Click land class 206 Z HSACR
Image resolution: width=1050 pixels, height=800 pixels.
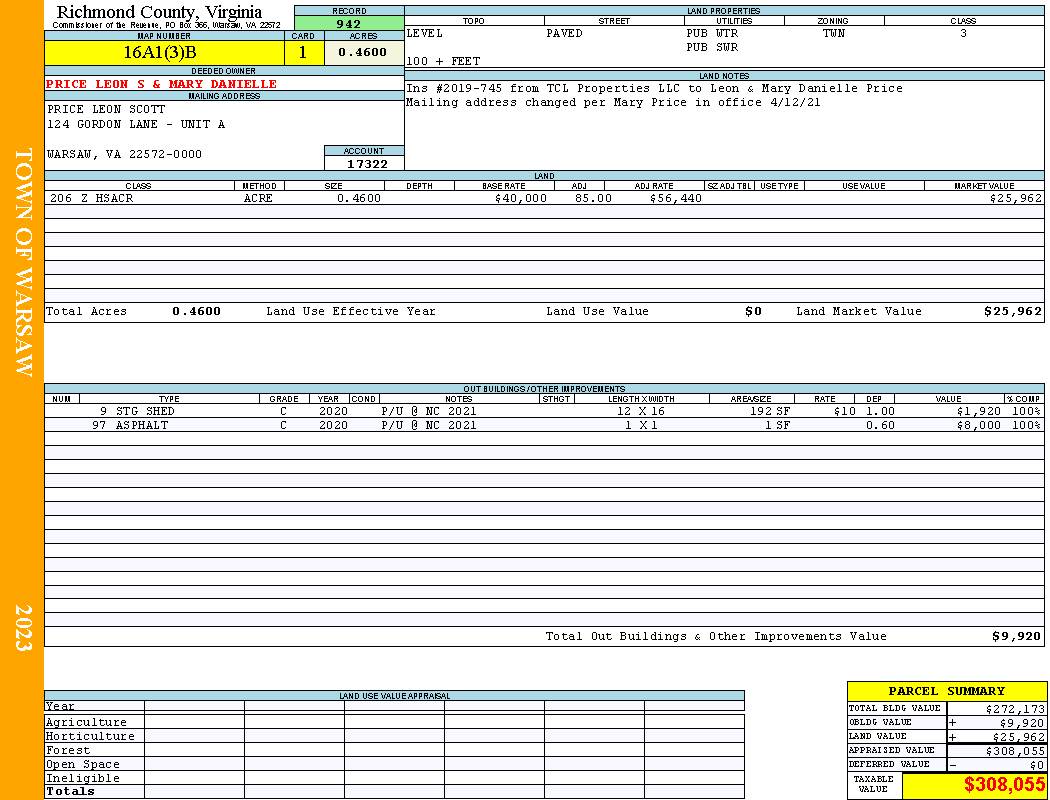point(92,198)
